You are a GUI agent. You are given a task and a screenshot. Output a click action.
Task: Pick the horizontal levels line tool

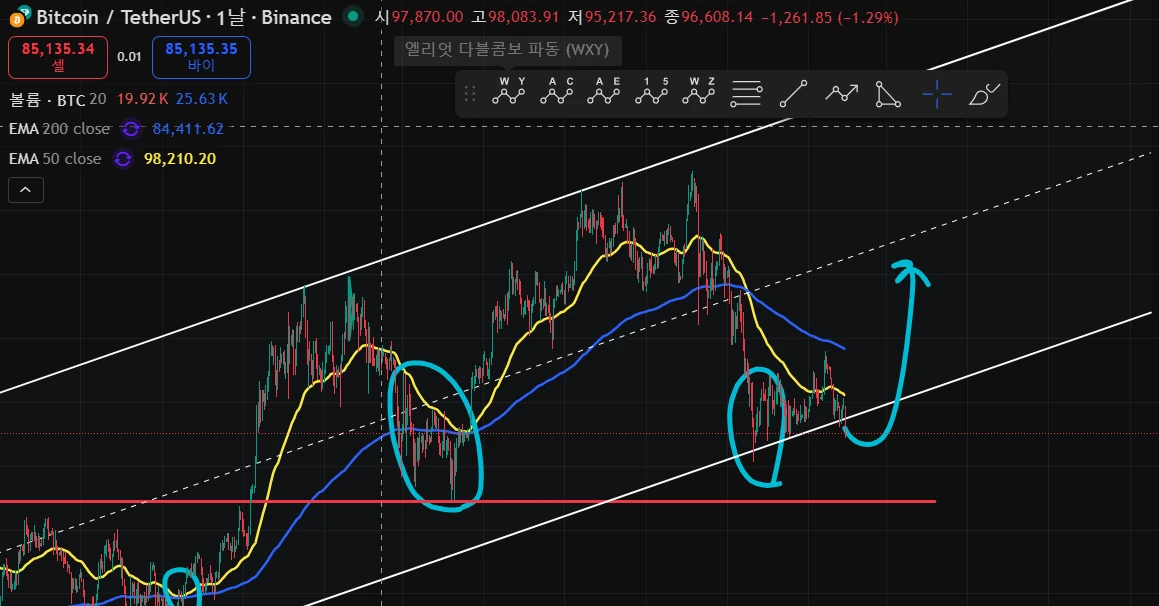pyautogui.click(x=746, y=95)
